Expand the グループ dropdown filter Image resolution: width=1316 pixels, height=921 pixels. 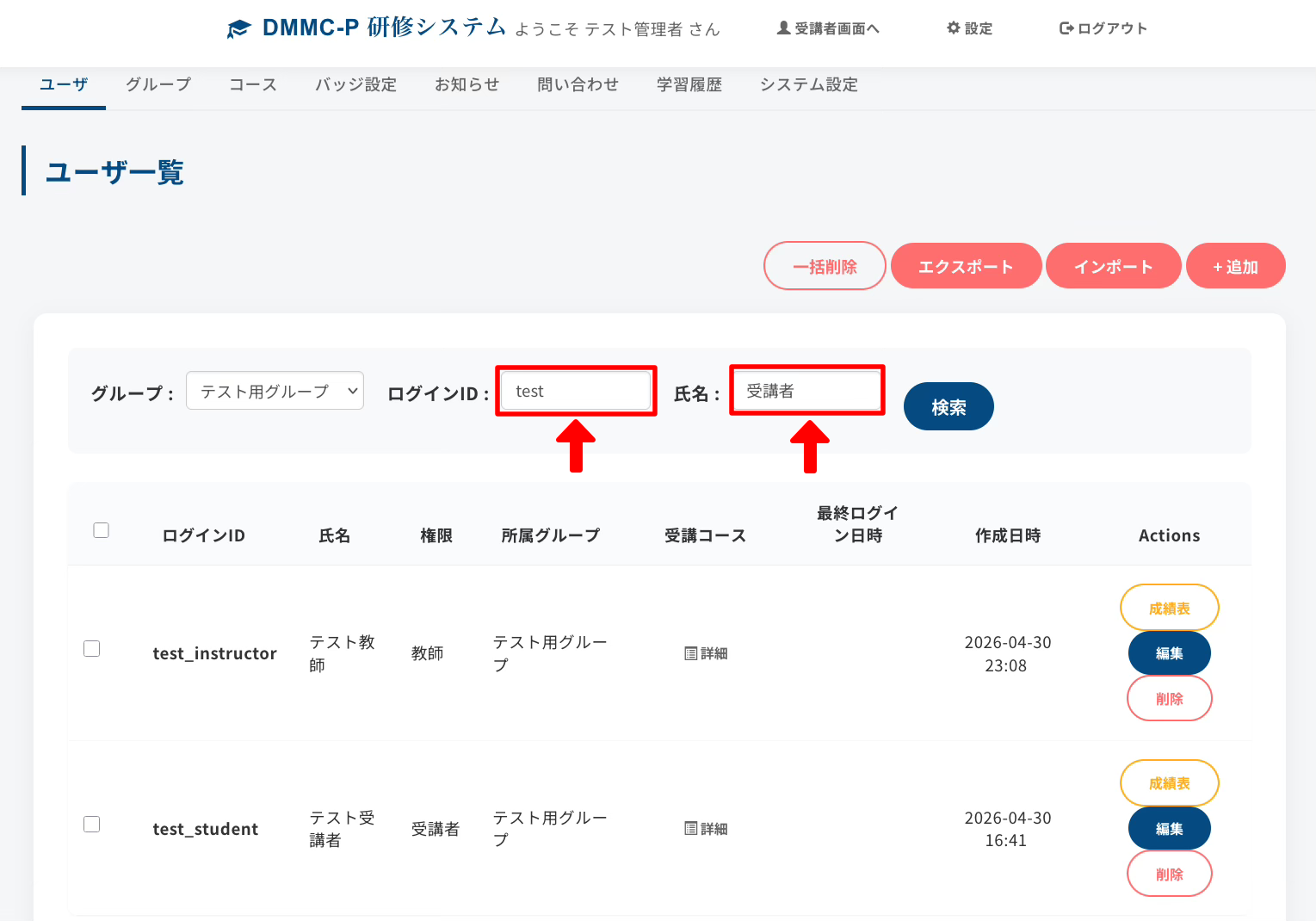click(x=275, y=391)
